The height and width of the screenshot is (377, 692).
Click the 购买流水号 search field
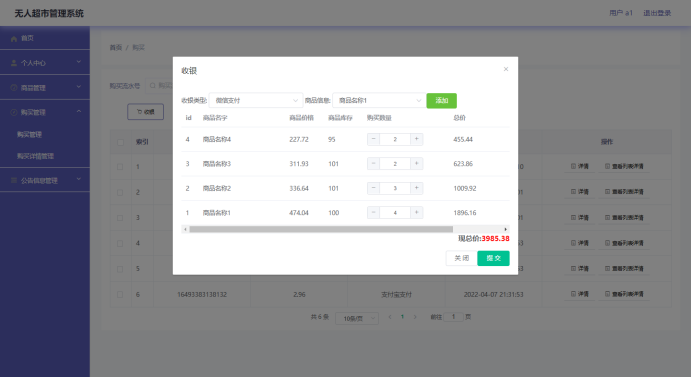(160, 86)
